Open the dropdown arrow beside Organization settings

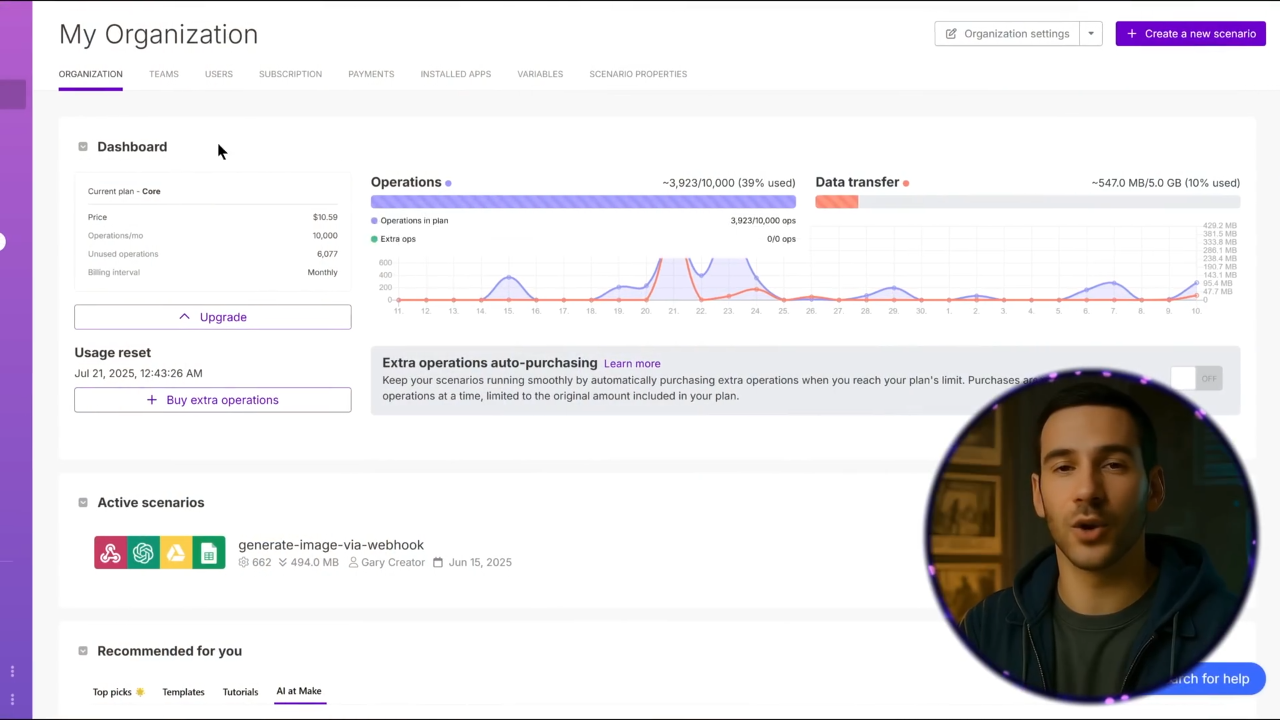(x=1091, y=34)
